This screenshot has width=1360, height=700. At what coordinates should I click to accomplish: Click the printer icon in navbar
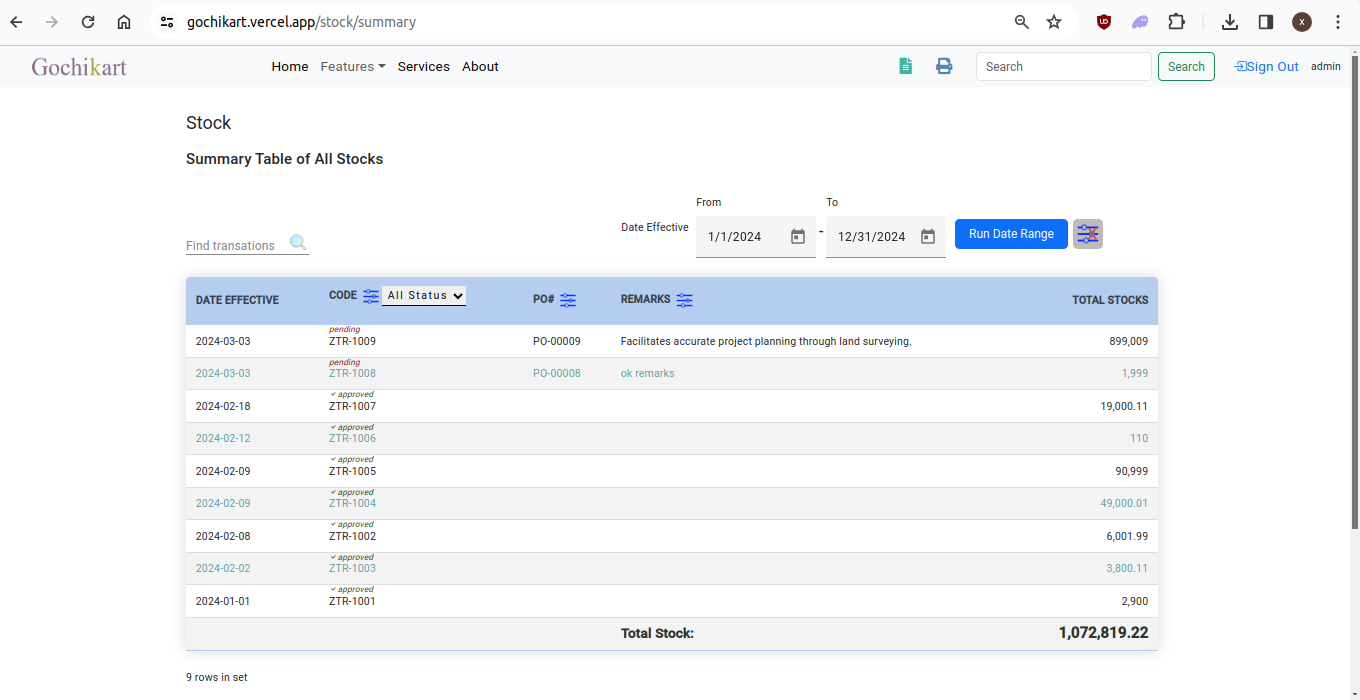[x=944, y=66]
